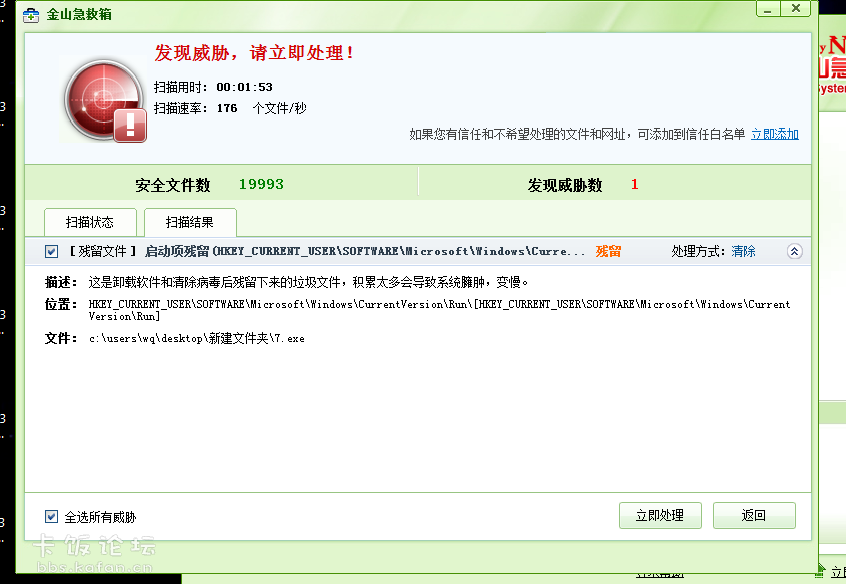The image size is (846, 584).
Task: Click the green safe file count 19993
Action: point(261,185)
